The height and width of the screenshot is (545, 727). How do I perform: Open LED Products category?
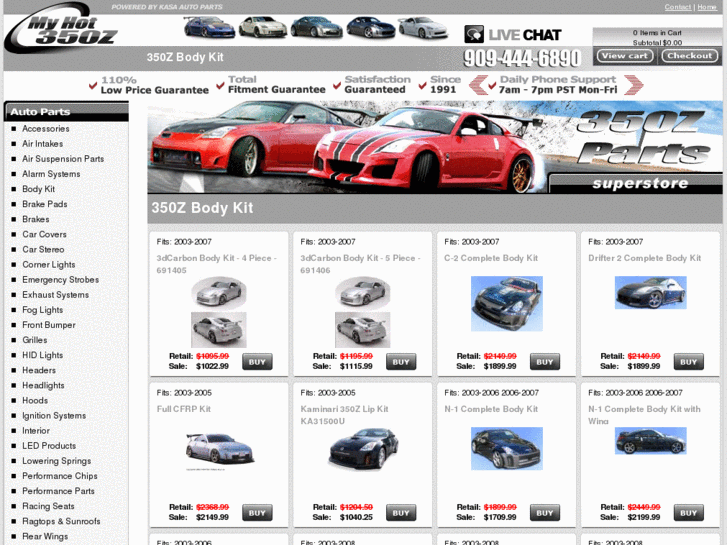coord(49,446)
